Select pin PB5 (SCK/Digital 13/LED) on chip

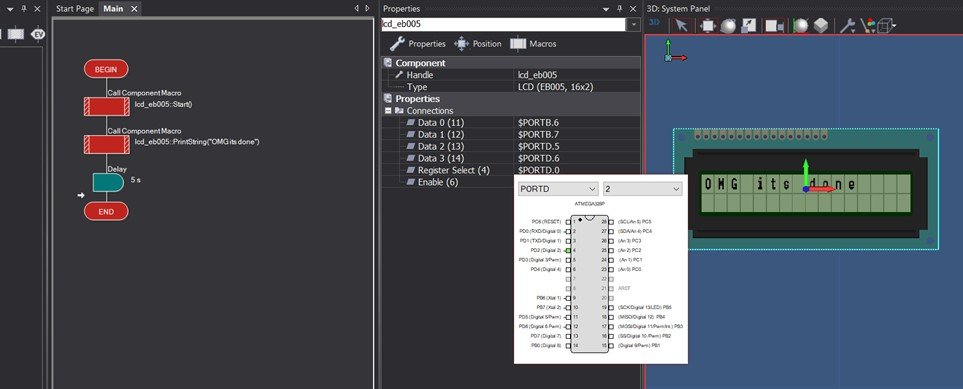pyautogui.click(x=611, y=307)
